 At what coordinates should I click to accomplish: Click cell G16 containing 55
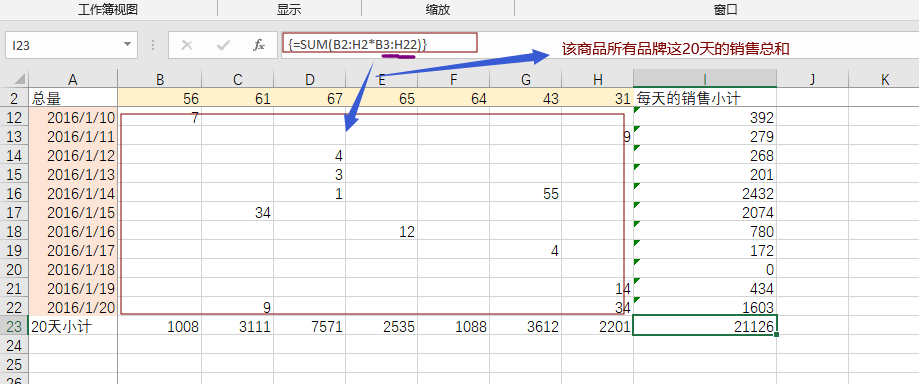point(525,193)
